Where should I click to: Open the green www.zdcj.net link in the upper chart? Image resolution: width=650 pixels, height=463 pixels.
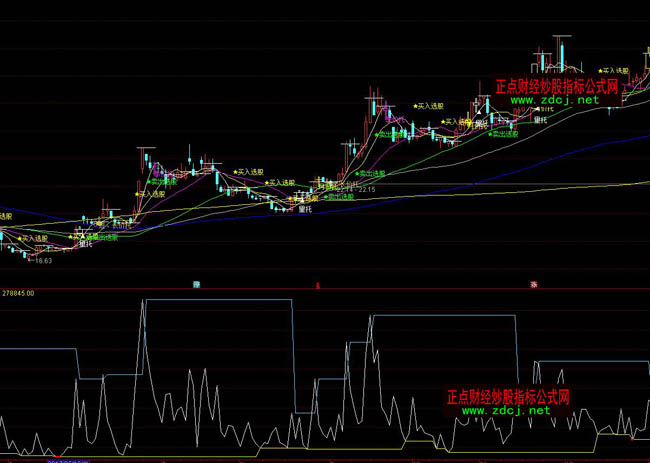click(x=558, y=100)
